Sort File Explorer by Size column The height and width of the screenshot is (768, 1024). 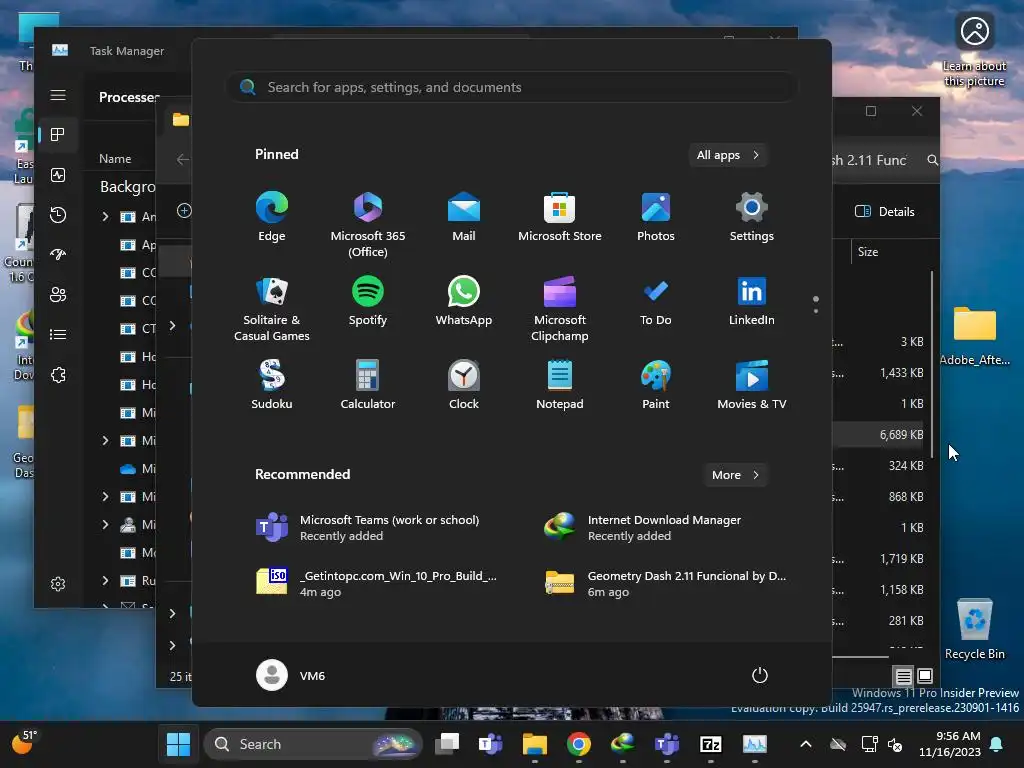pyautogui.click(x=868, y=251)
